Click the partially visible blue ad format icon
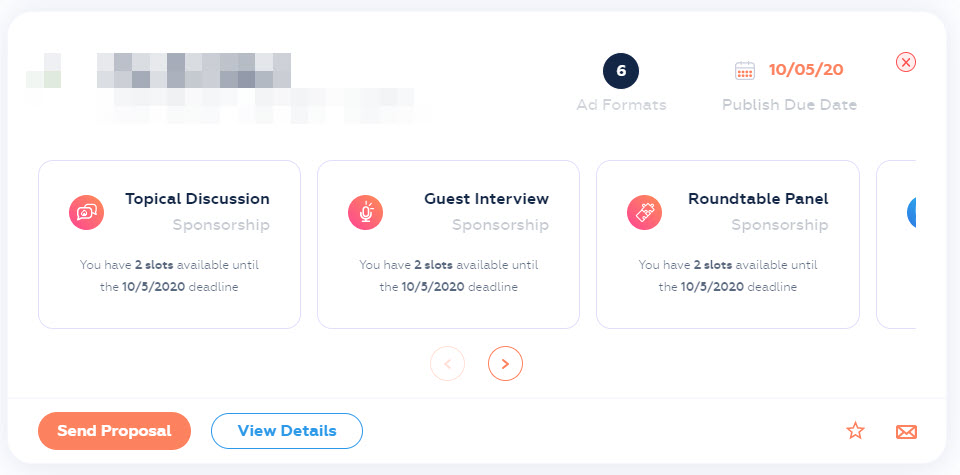 click(x=911, y=212)
